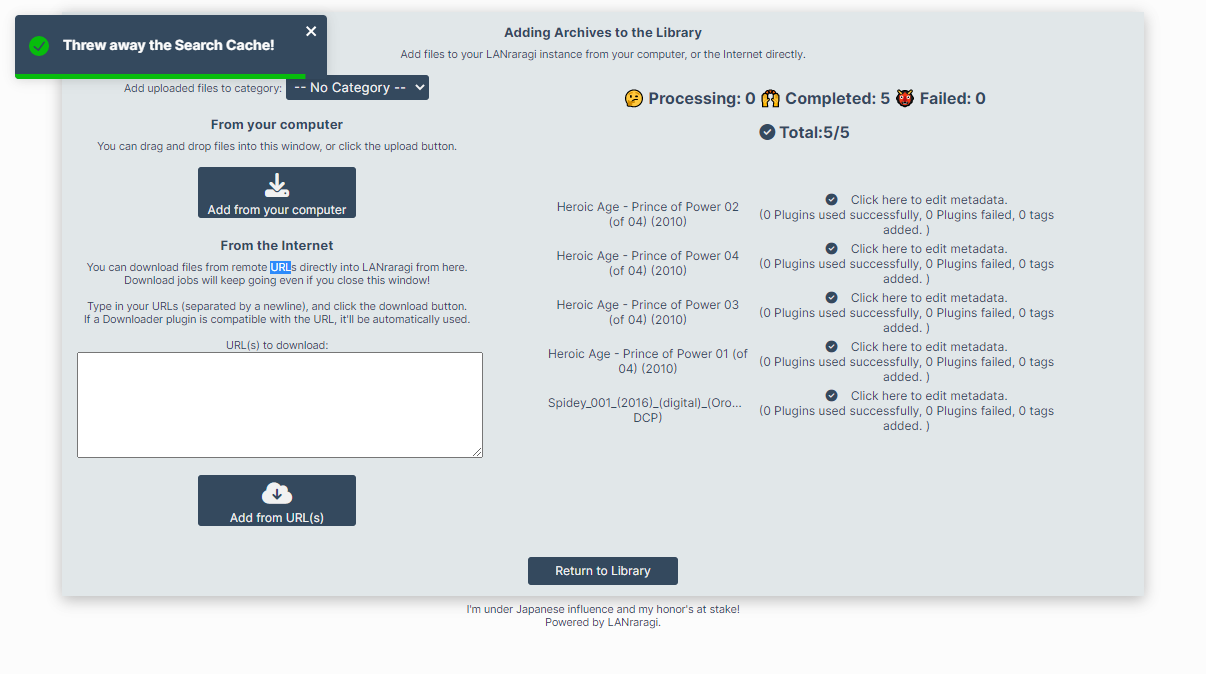Select 'Heroic Age - Prince of Power 04' file name

[648, 263]
